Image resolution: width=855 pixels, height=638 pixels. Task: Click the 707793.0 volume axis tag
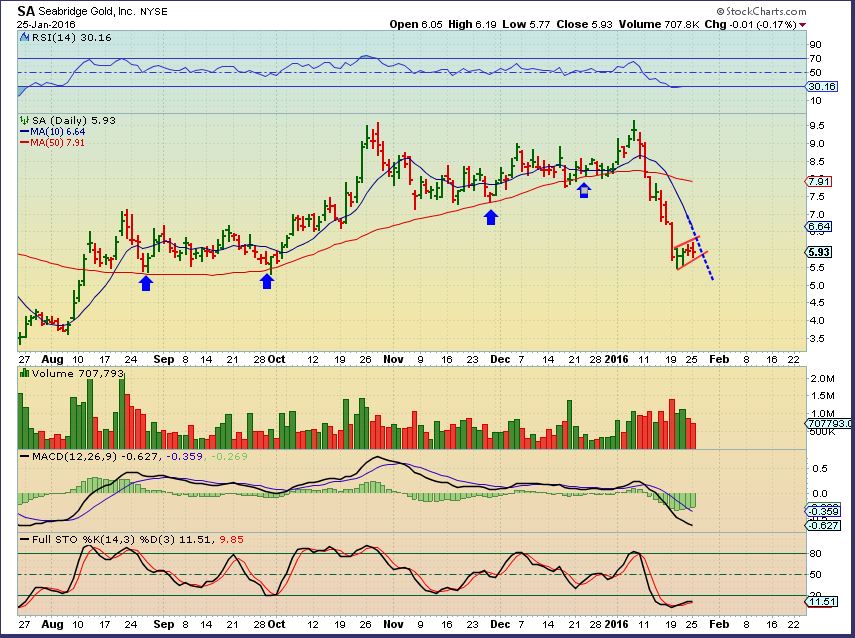click(829, 423)
